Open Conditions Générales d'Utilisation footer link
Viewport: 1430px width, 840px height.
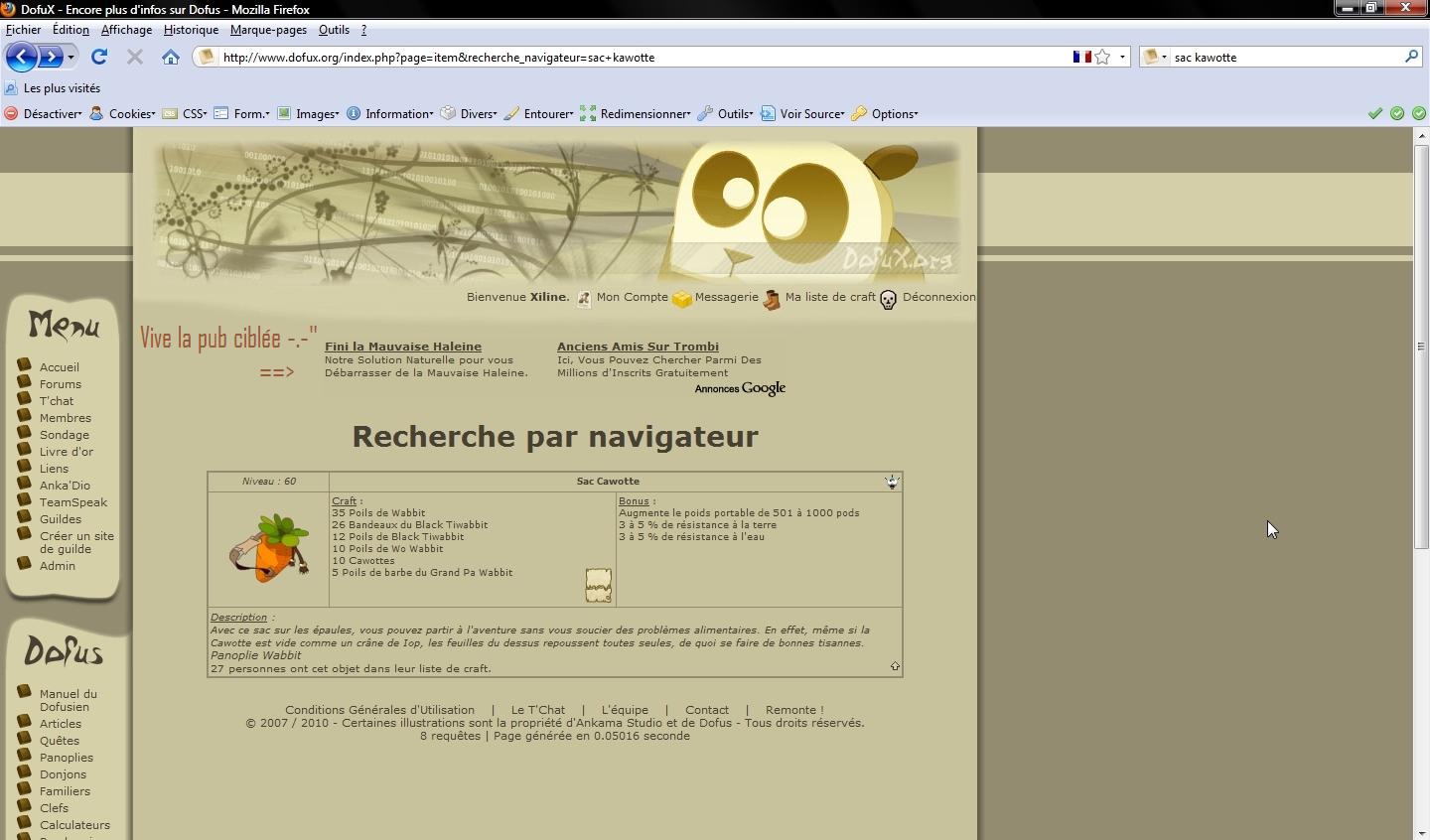(379, 710)
